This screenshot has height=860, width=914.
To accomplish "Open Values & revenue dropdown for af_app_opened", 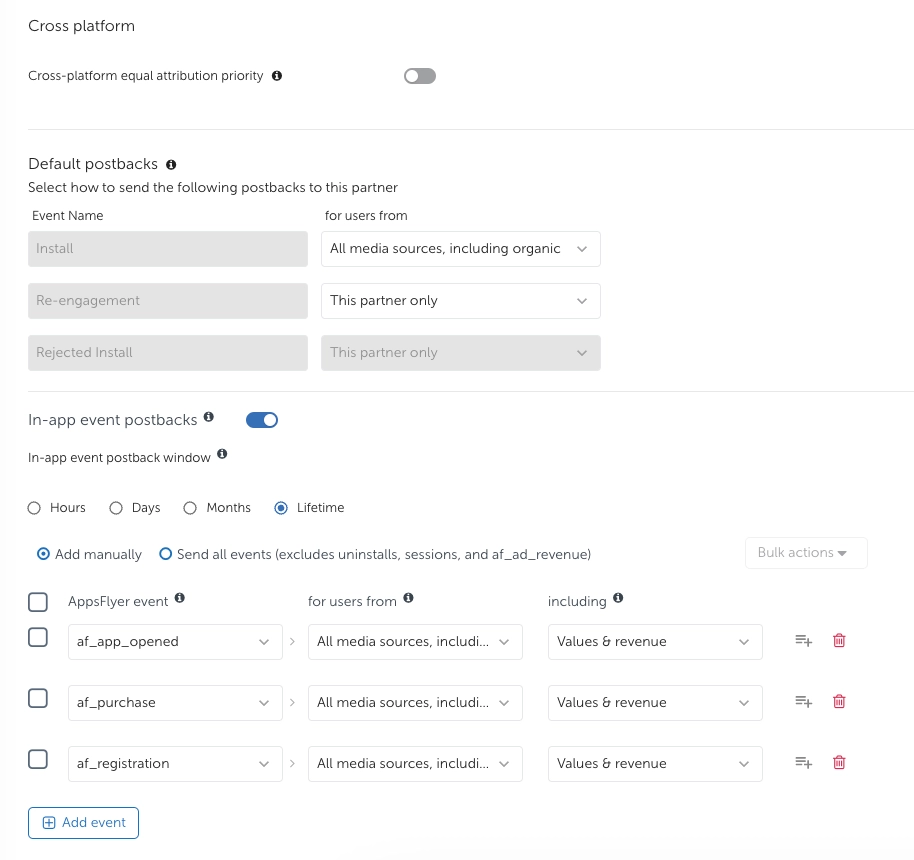I will click(654, 642).
